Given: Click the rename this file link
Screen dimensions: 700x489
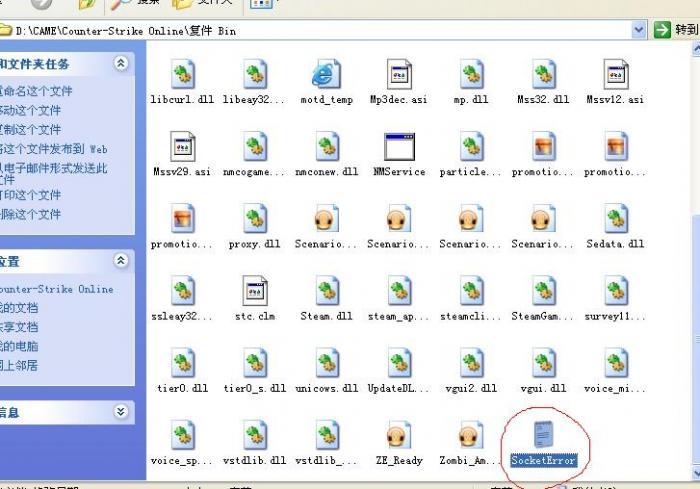Looking at the screenshot, I should (x=37, y=91).
